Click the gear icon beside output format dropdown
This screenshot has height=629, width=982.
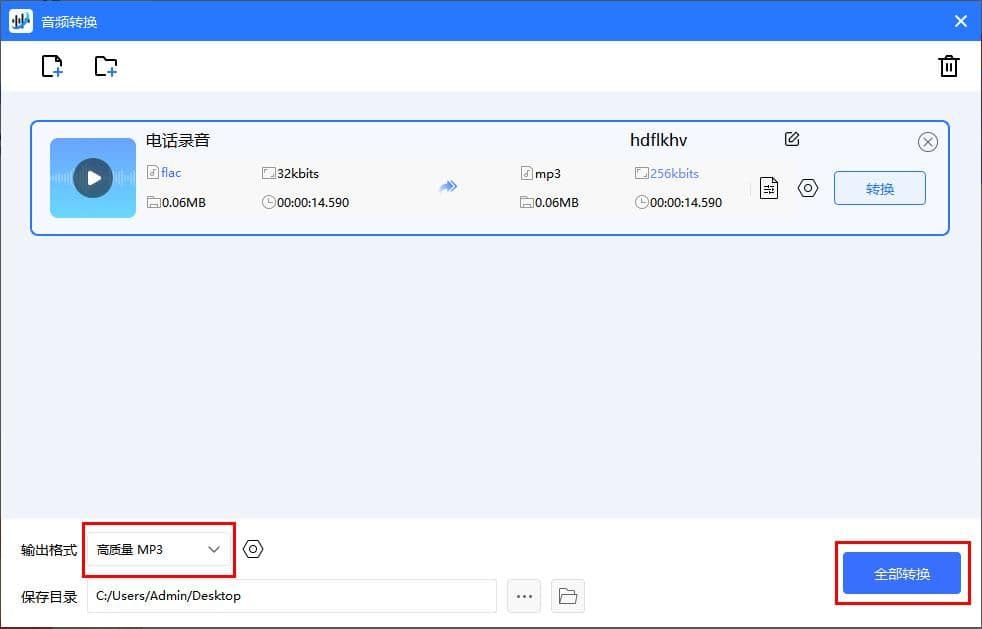tap(253, 548)
